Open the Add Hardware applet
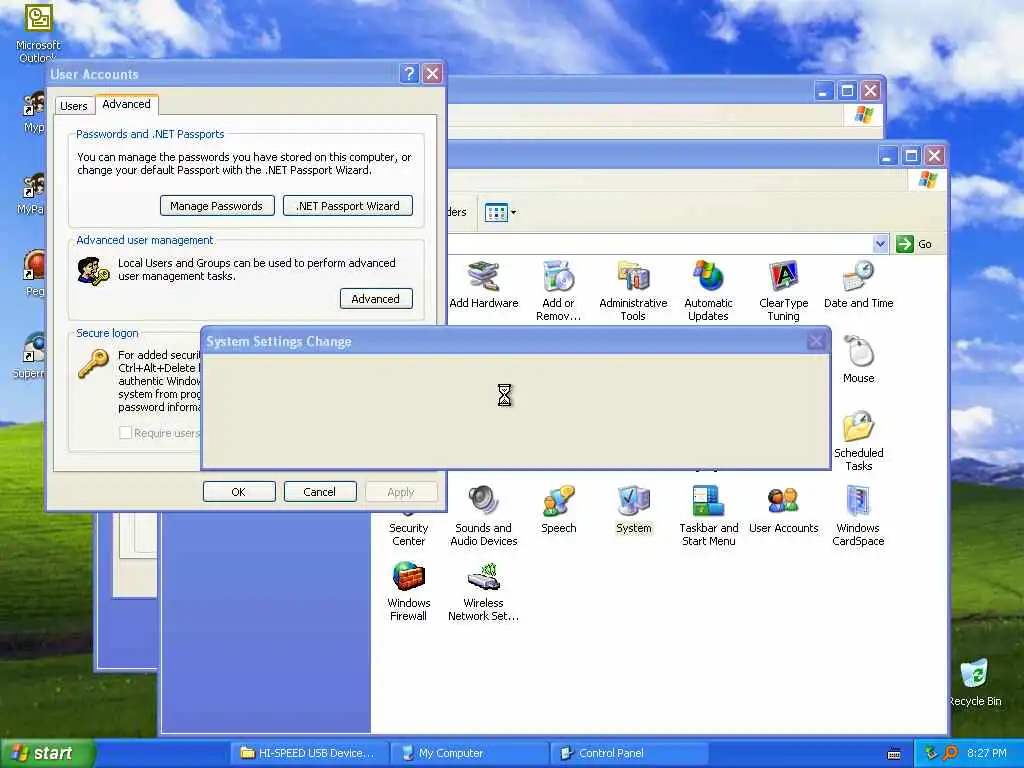1024x768 pixels. pos(483,284)
